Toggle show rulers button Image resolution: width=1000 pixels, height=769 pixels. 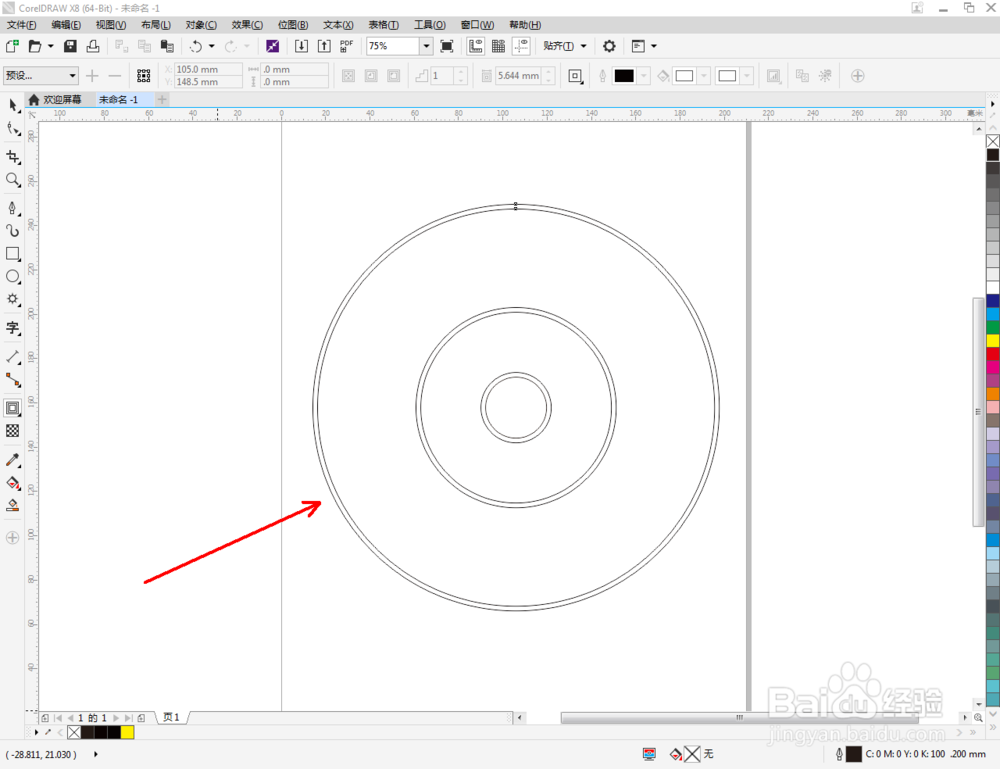(x=476, y=46)
